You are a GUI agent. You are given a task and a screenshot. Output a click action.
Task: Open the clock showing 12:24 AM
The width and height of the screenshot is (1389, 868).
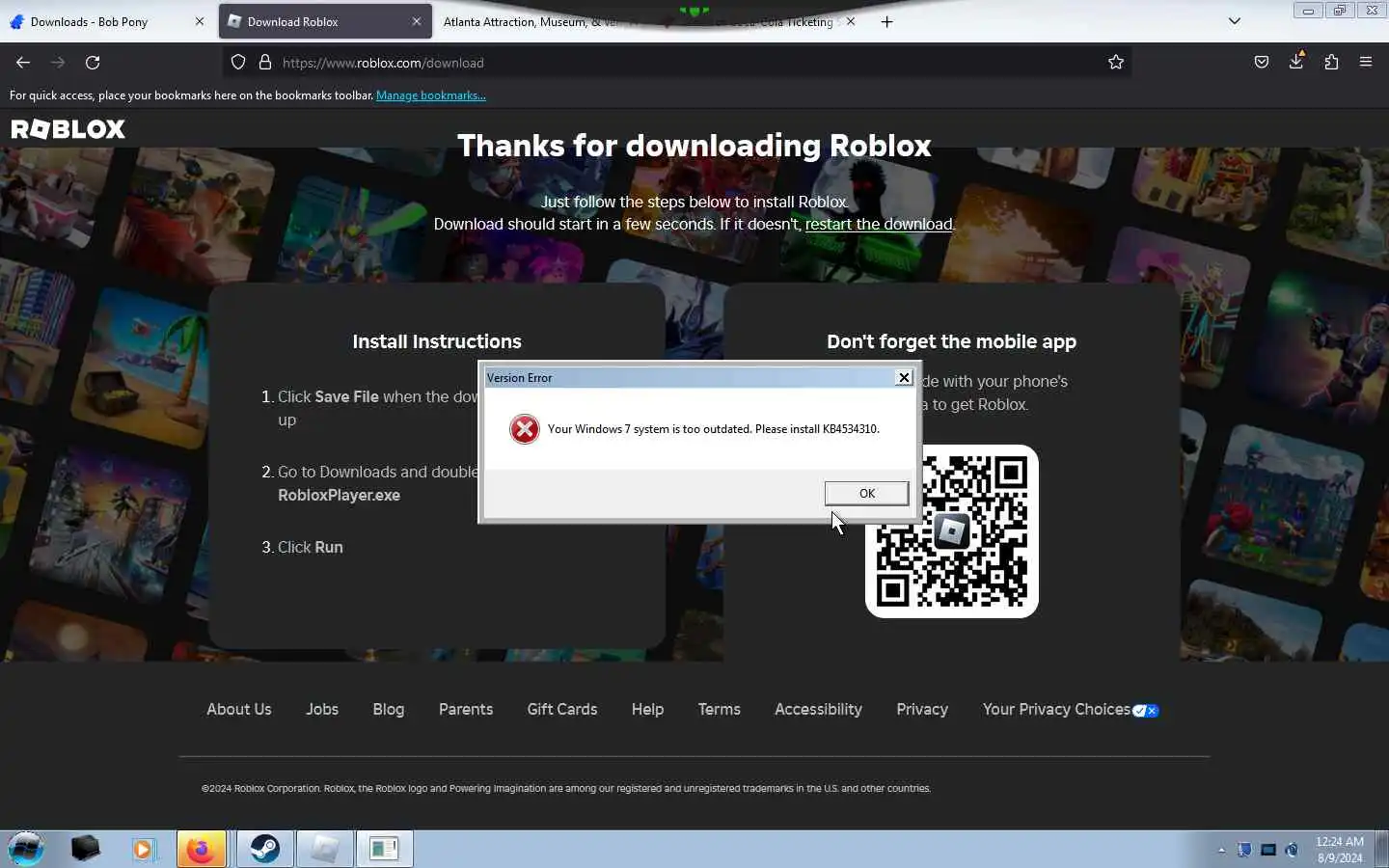tap(1340, 849)
